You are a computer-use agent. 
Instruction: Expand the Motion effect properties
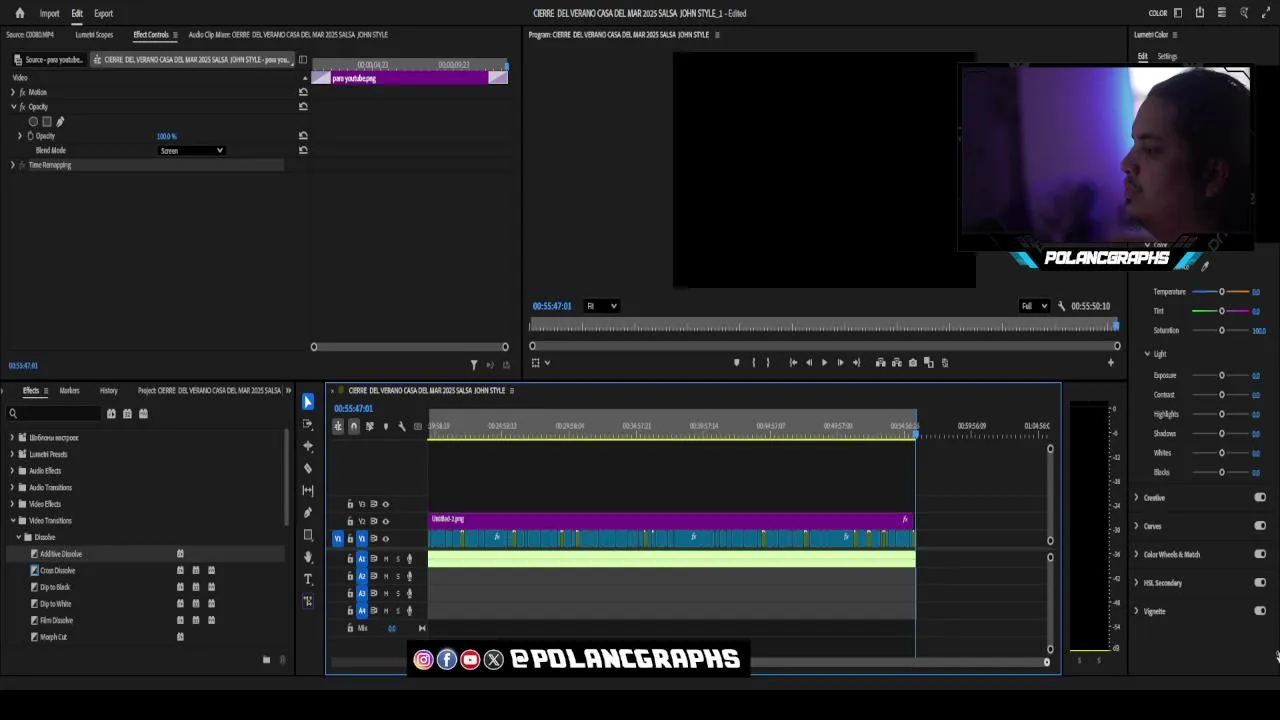point(12,92)
